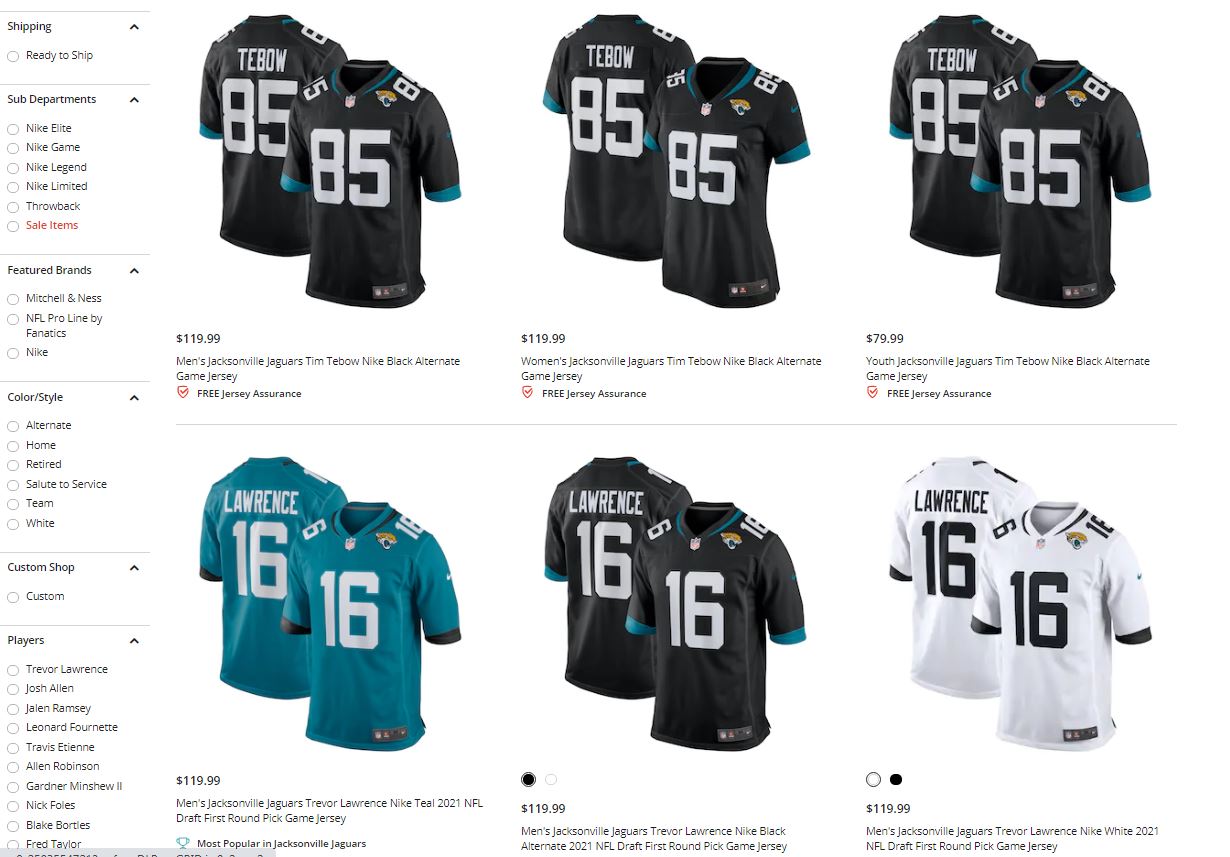Open Men's Tim Tebow Black Alternate Game Jersey link
Viewport: 1230px width, 857px height.
(x=318, y=368)
